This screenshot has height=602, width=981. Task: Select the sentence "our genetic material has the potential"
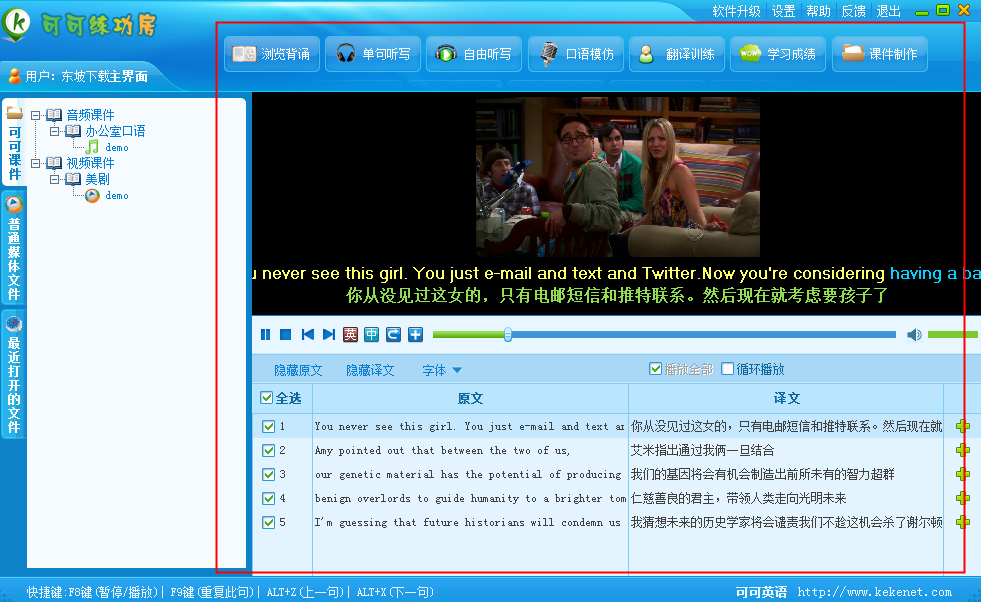click(468, 474)
